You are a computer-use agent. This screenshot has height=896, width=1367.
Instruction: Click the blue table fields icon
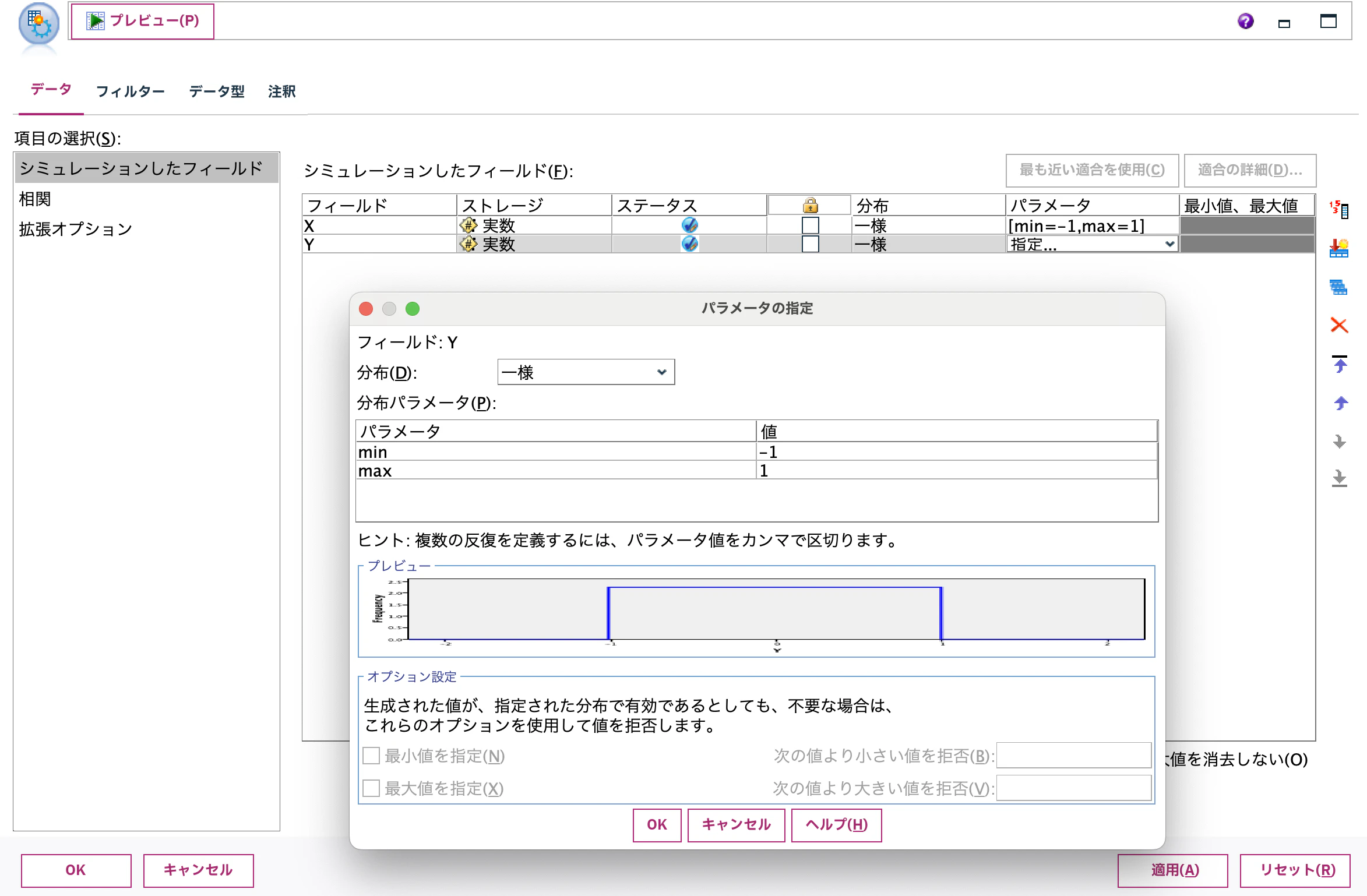pos(1339,287)
